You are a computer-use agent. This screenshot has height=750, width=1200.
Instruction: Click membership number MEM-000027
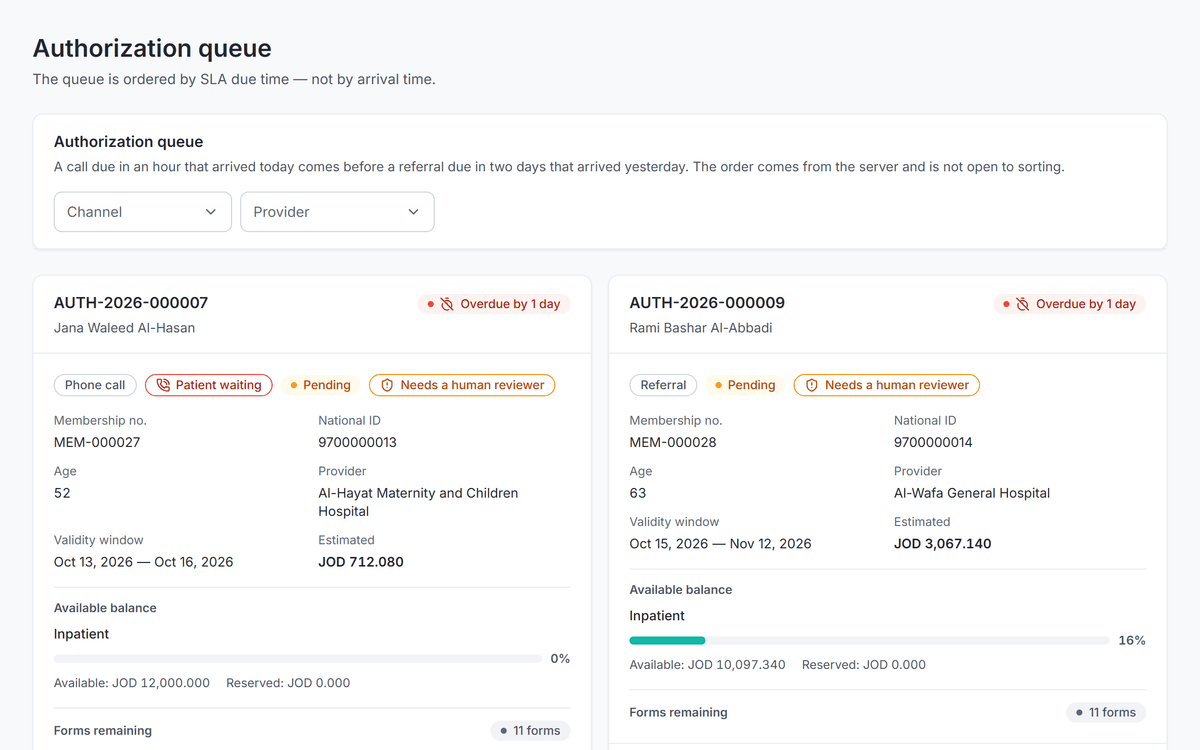click(x=97, y=442)
